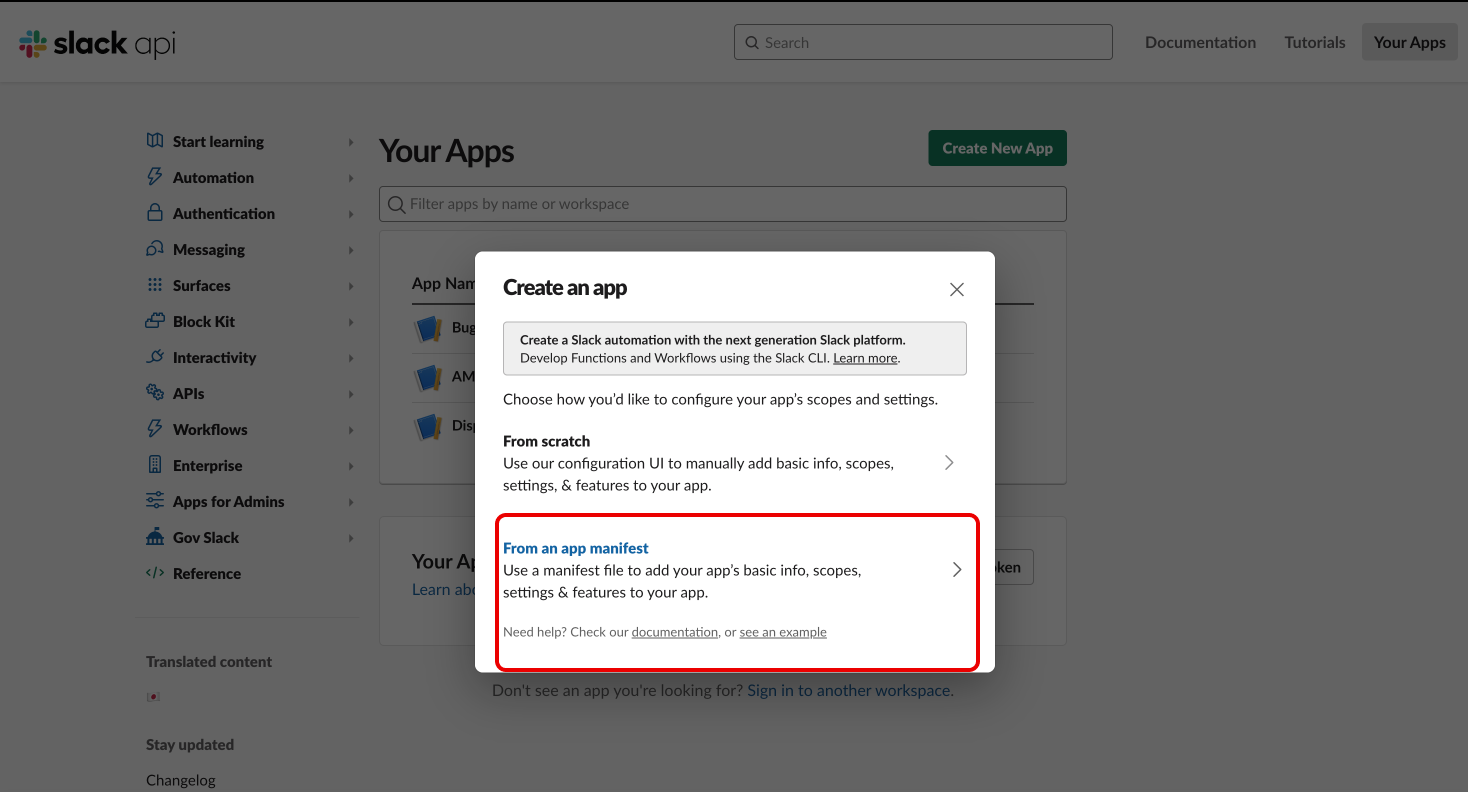Click the Create New App button

pos(997,148)
